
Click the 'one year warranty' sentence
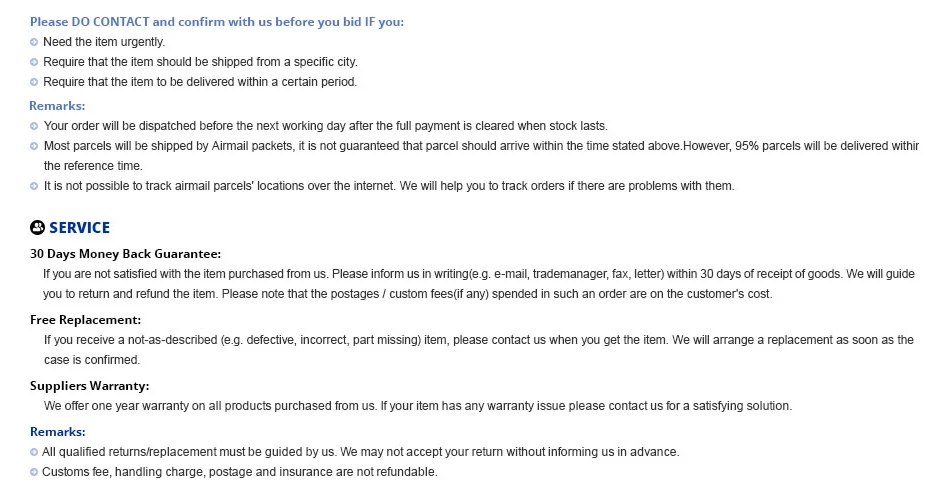(x=418, y=406)
